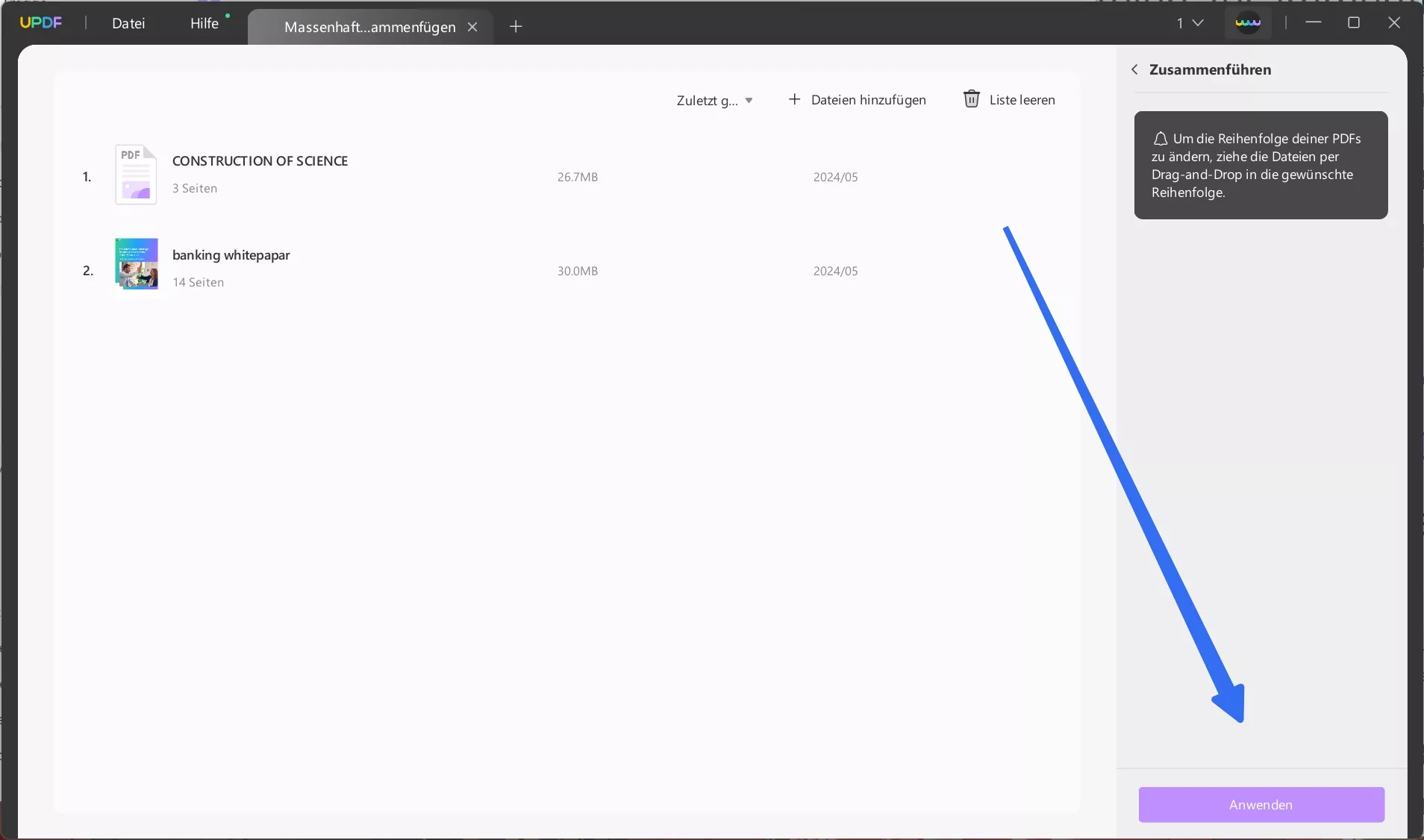Click the back arrow beside Zusammenführen
This screenshot has height=840, width=1424.
(x=1134, y=69)
